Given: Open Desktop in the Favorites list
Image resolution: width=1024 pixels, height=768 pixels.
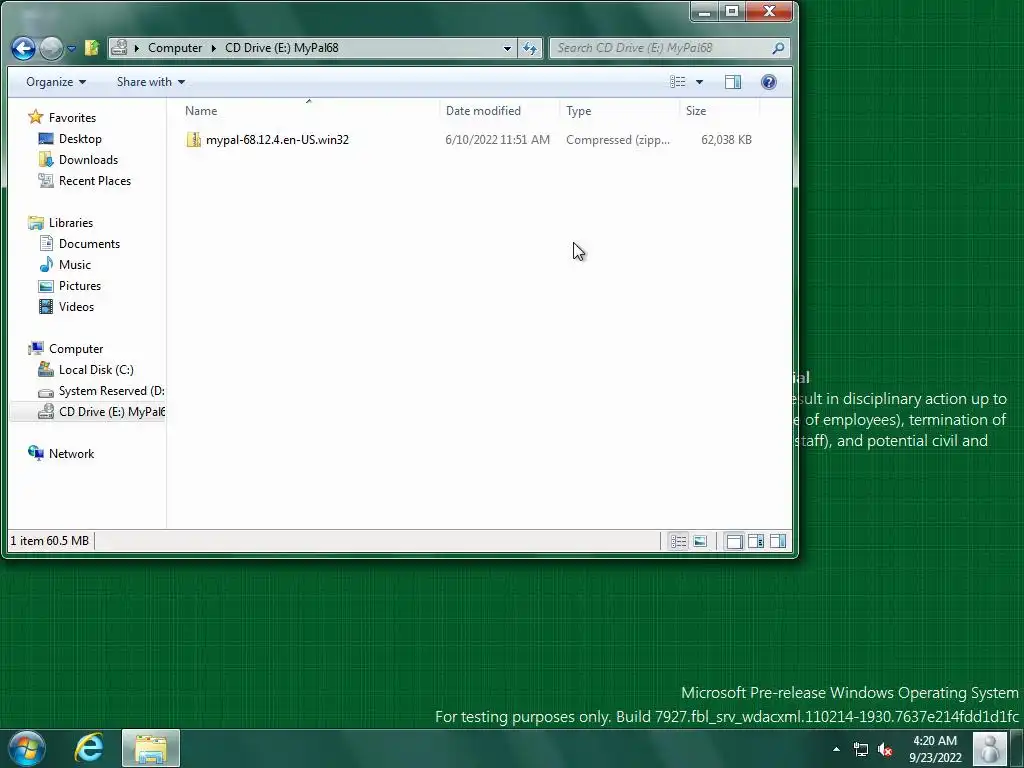Looking at the screenshot, I should click(80, 138).
